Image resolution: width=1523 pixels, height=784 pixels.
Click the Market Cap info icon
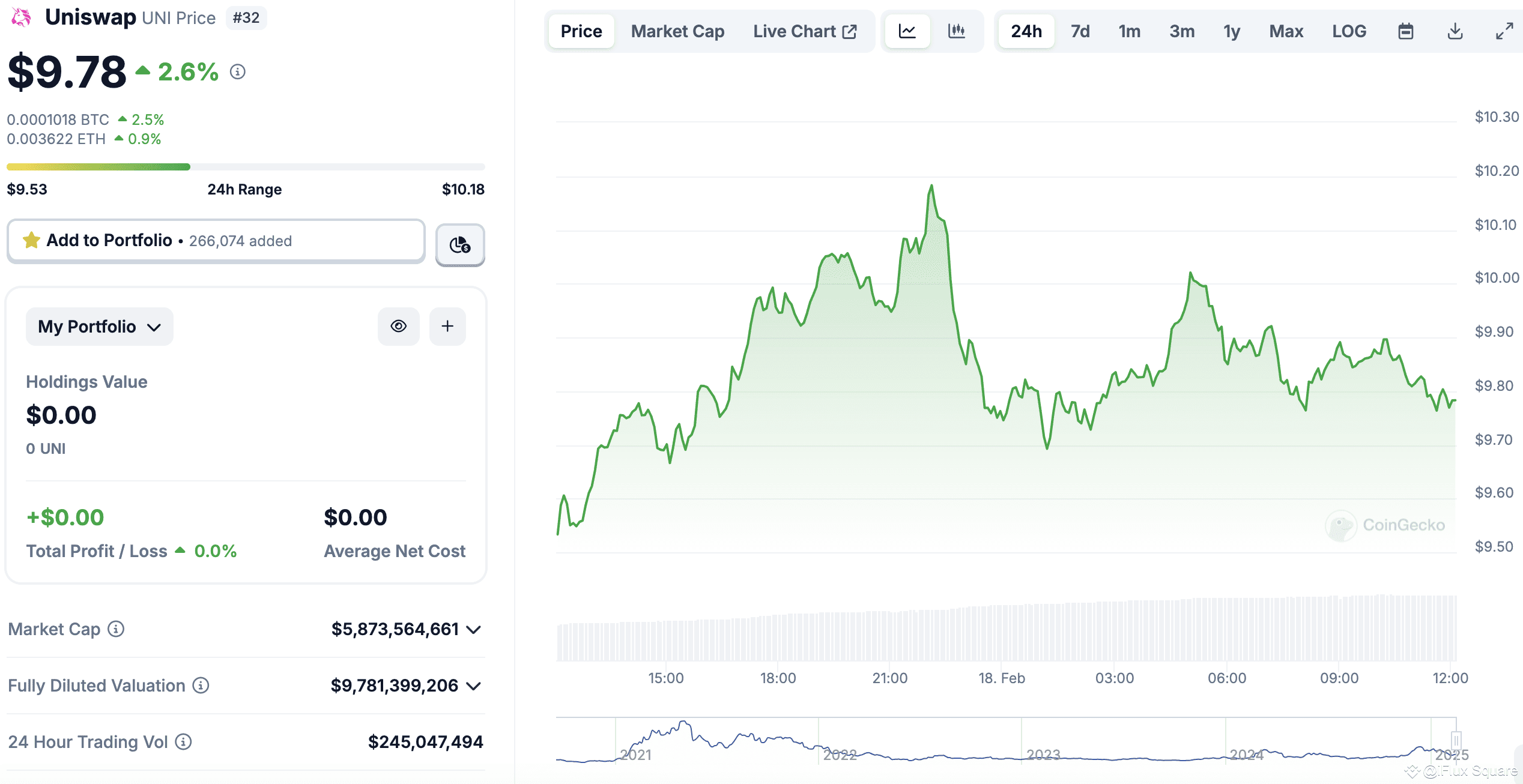click(x=116, y=629)
